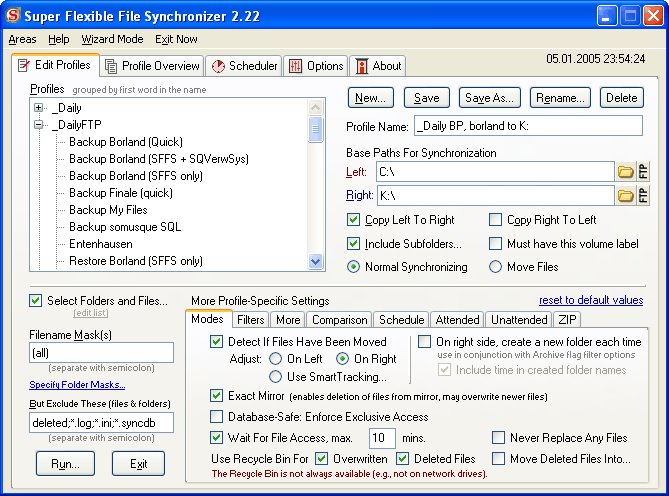Enable create new folder each time

[424, 342]
